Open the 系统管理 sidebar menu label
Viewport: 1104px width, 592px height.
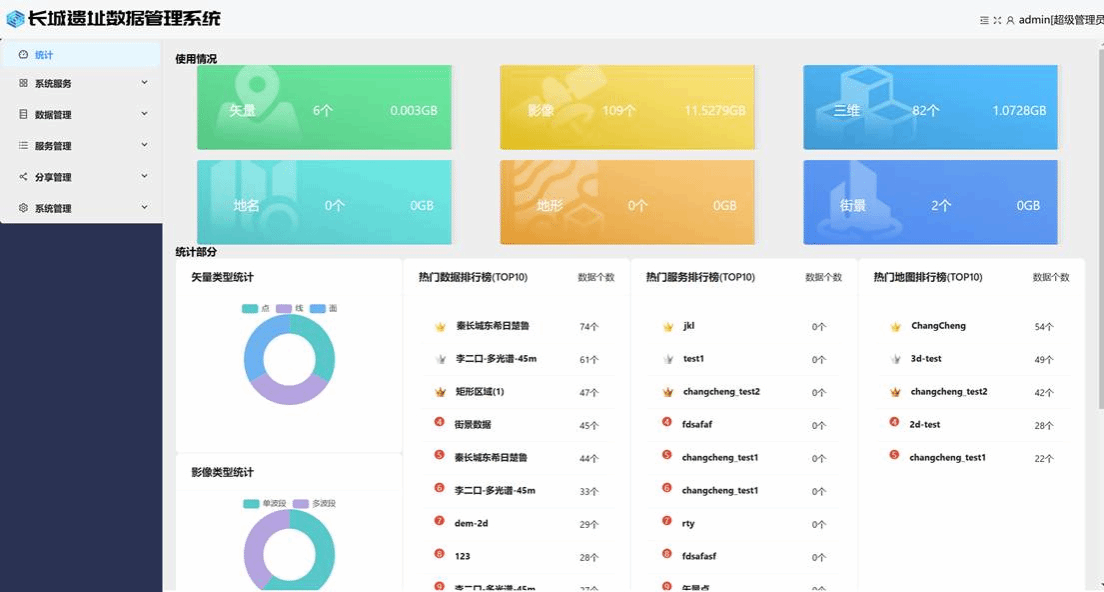[53, 209]
